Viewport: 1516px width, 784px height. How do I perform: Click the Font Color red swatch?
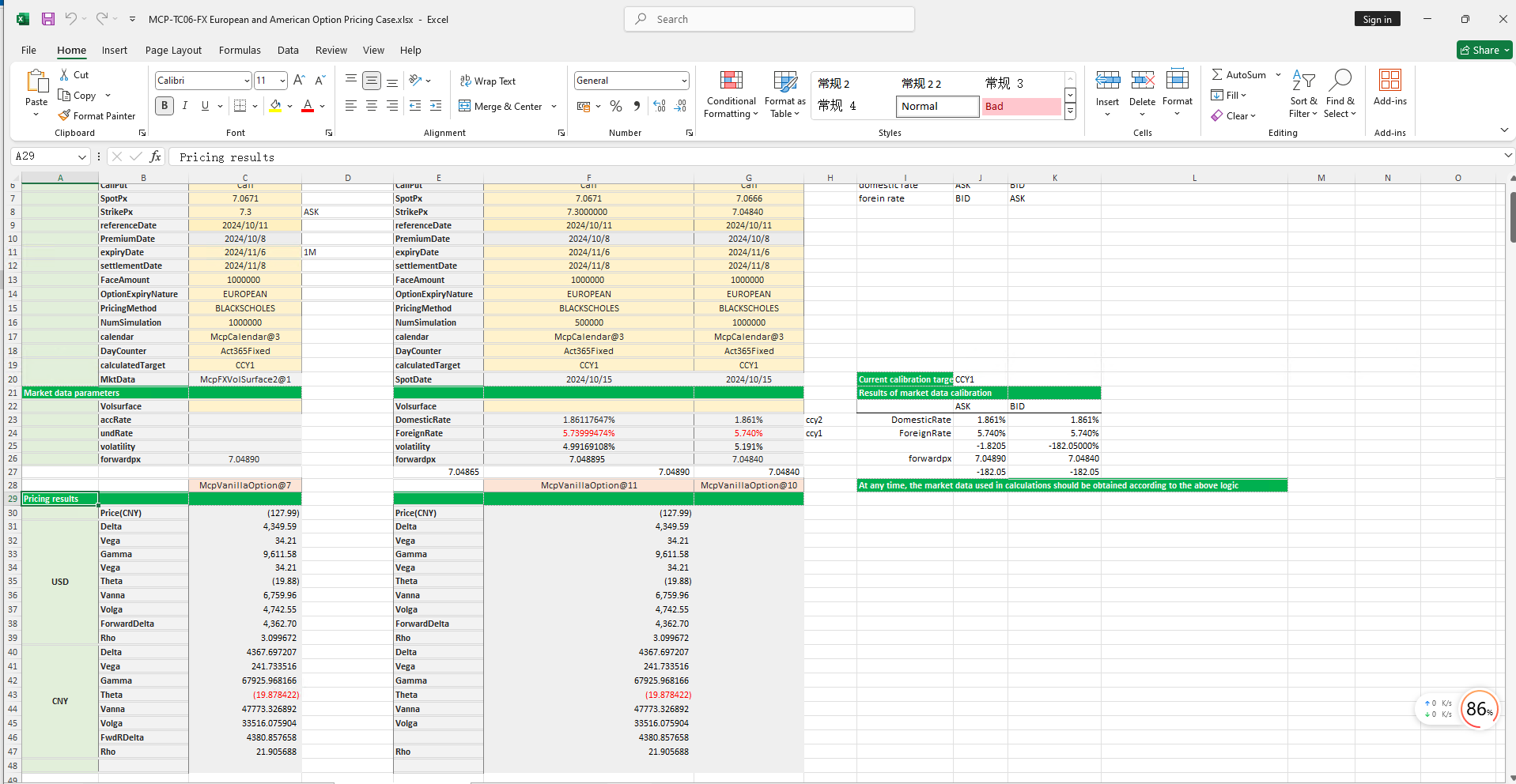click(308, 105)
